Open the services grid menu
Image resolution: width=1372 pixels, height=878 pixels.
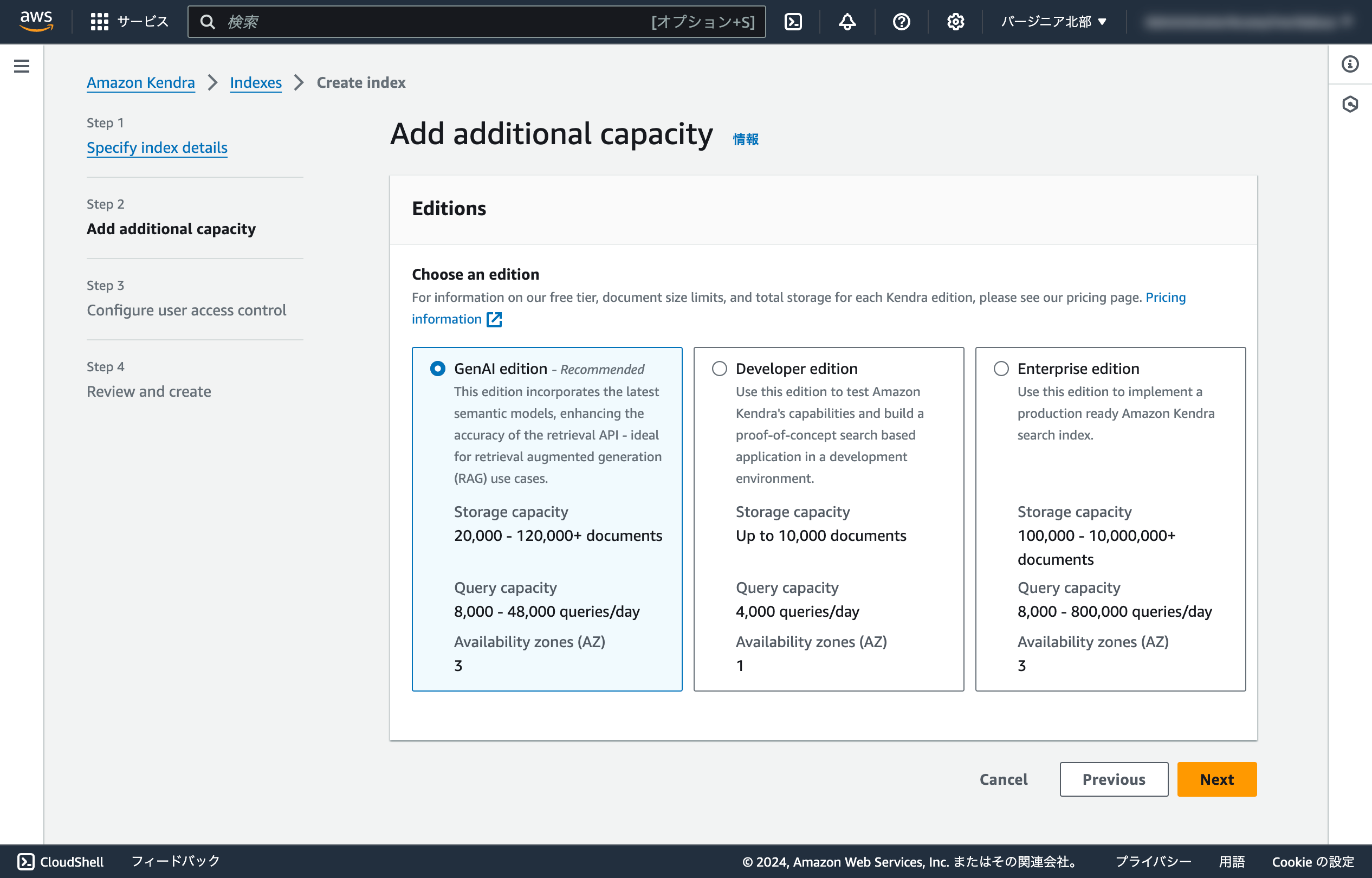pyautogui.click(x=100, y=22)
